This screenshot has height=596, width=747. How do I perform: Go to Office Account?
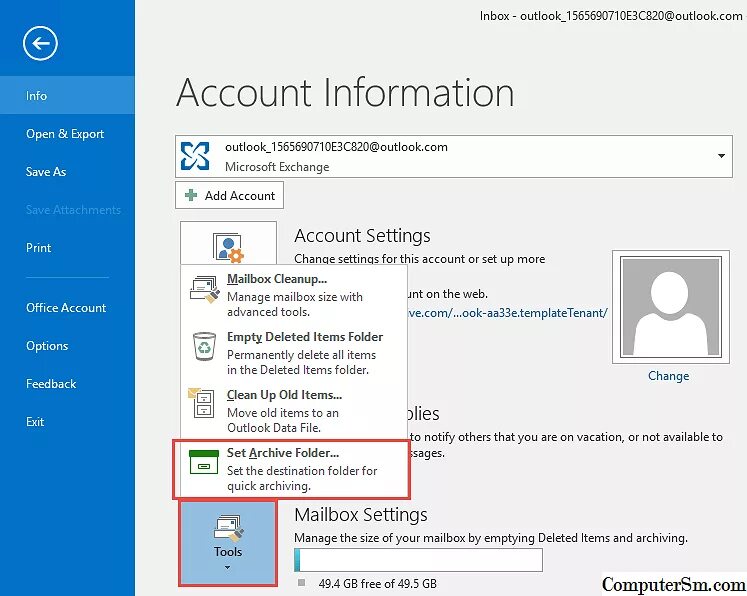(67, 308)
